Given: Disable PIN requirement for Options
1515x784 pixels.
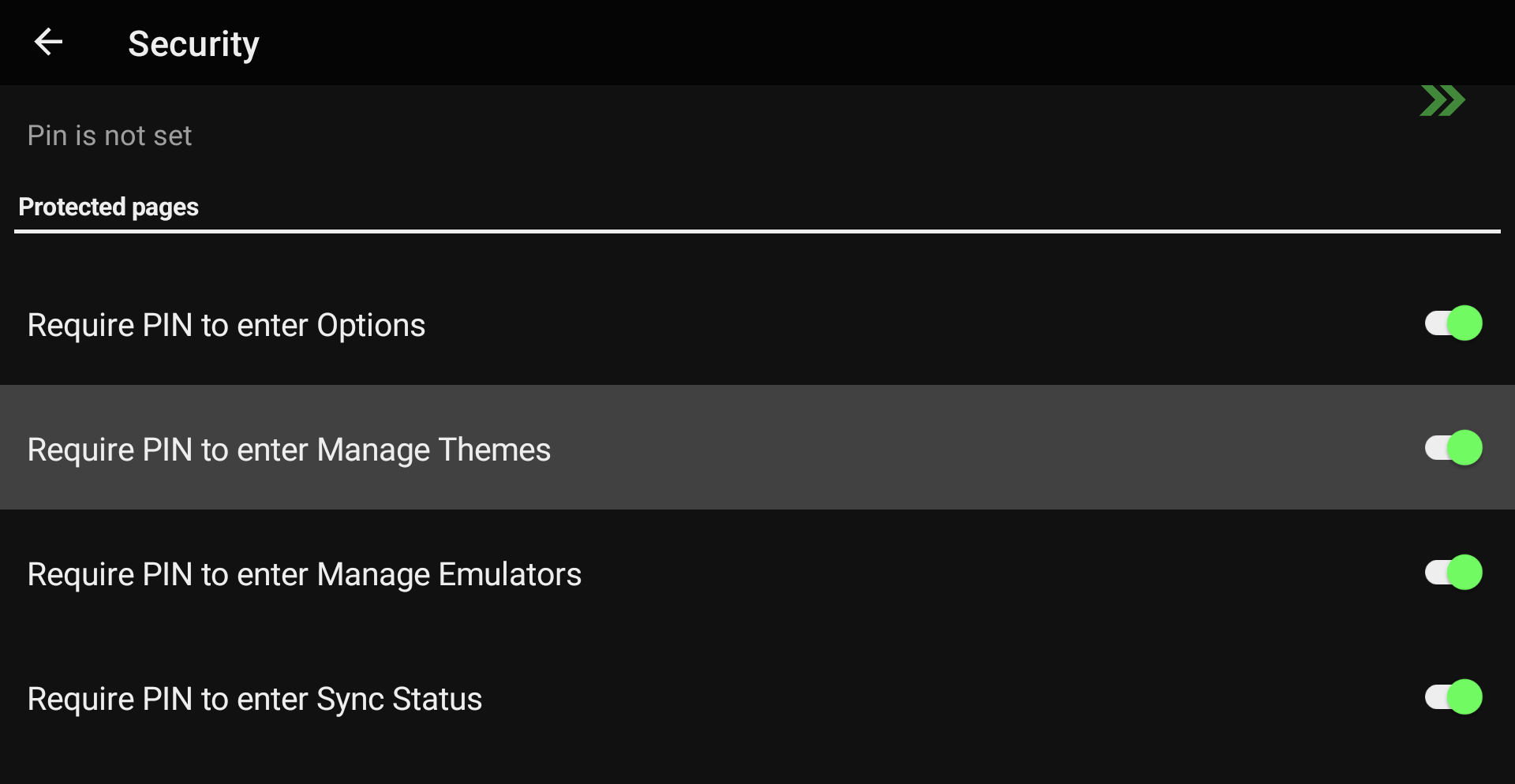Looking at the screenshot, I should click(x=1453, y=323).
